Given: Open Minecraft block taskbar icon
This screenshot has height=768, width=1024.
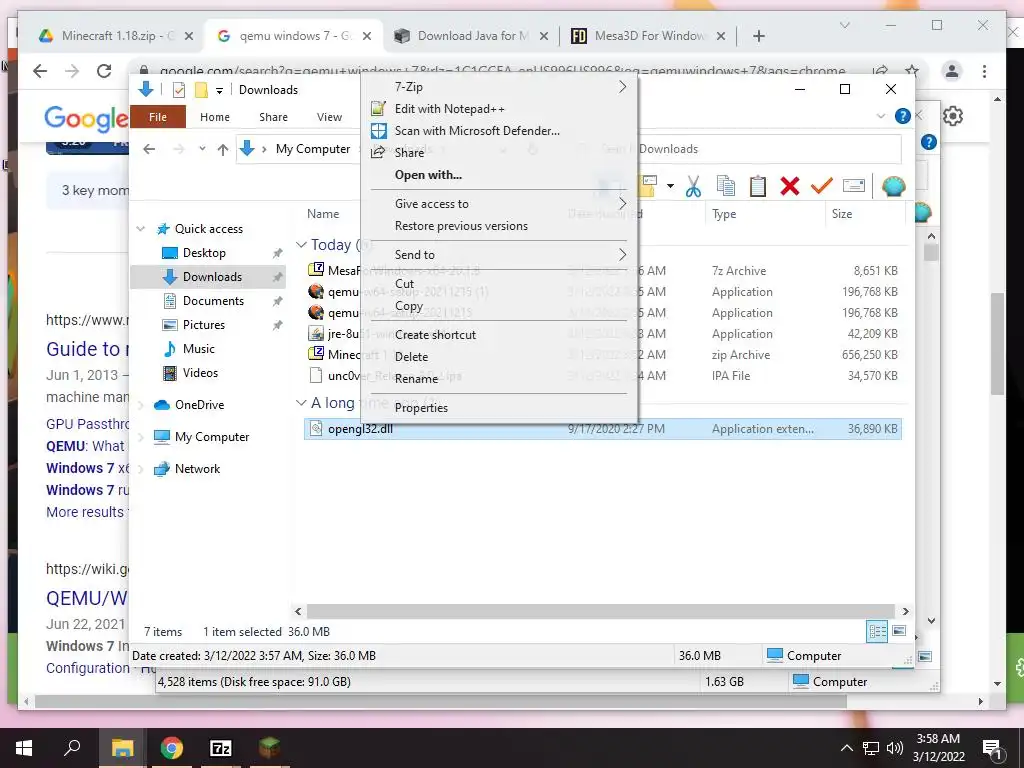Looking at the screenshot, I should tap(269, 748).
